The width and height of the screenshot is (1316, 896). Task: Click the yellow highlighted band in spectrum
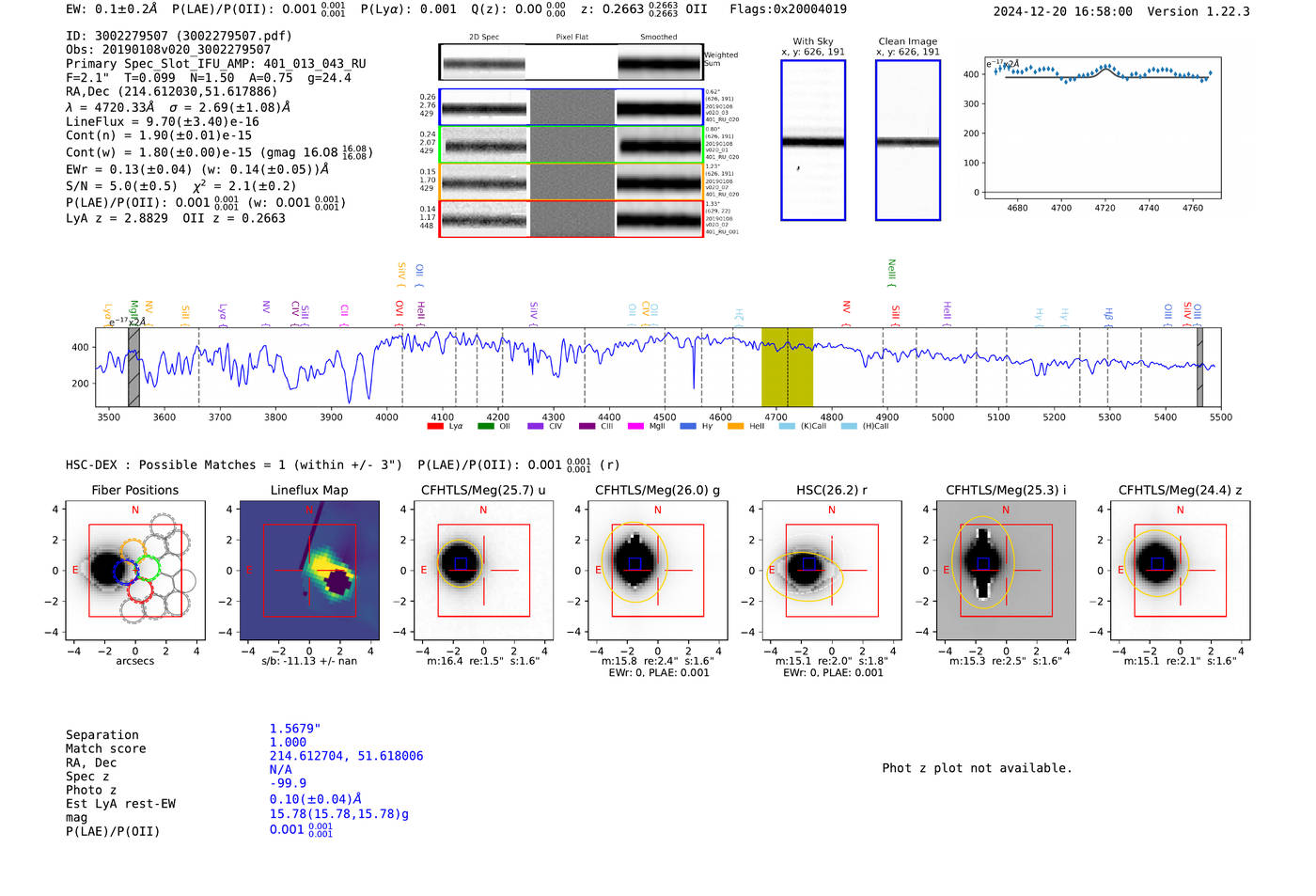click(x=788, y=367)
